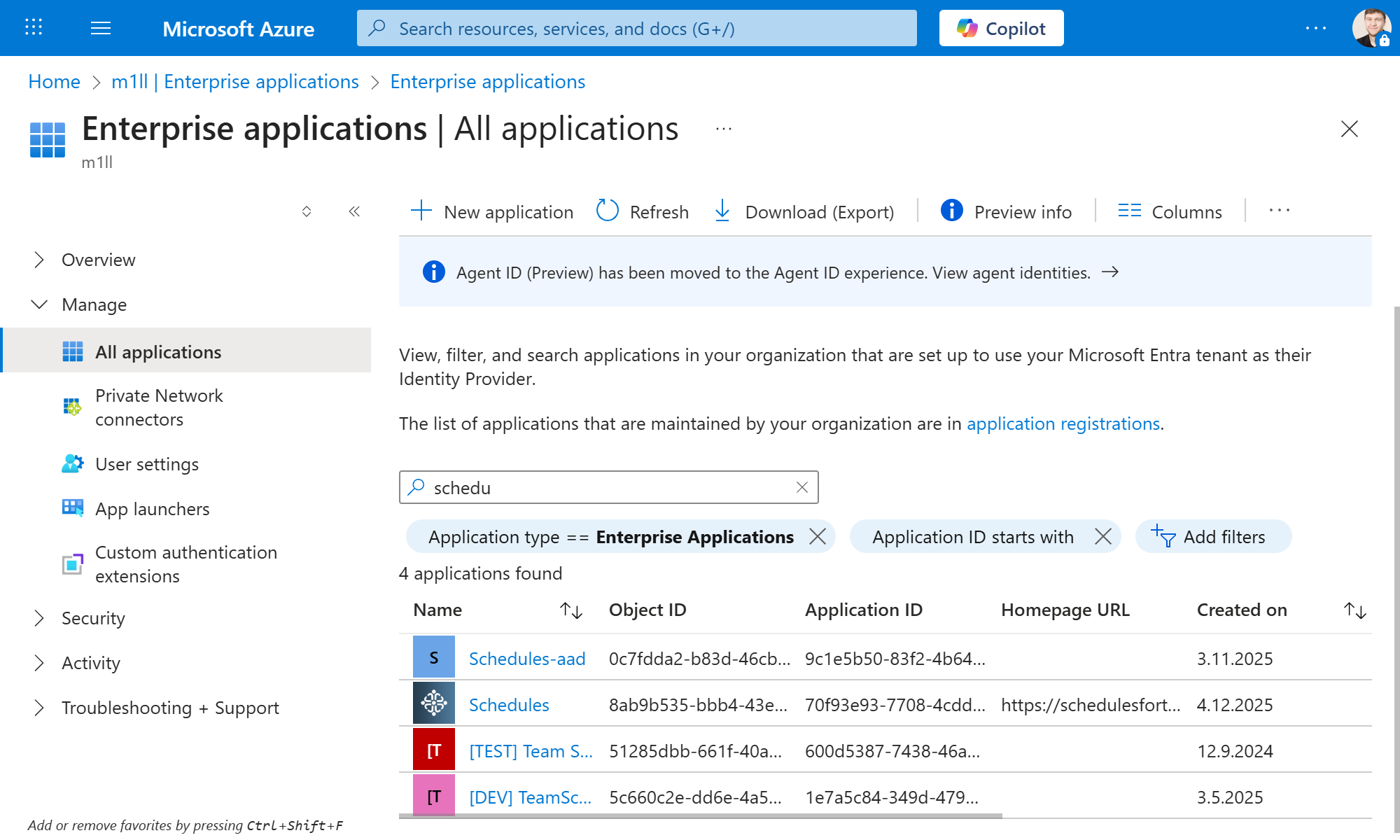This screenshot has height=840, width=1400.
Task: Open the Columns configuration
Action: point(1170,211)
